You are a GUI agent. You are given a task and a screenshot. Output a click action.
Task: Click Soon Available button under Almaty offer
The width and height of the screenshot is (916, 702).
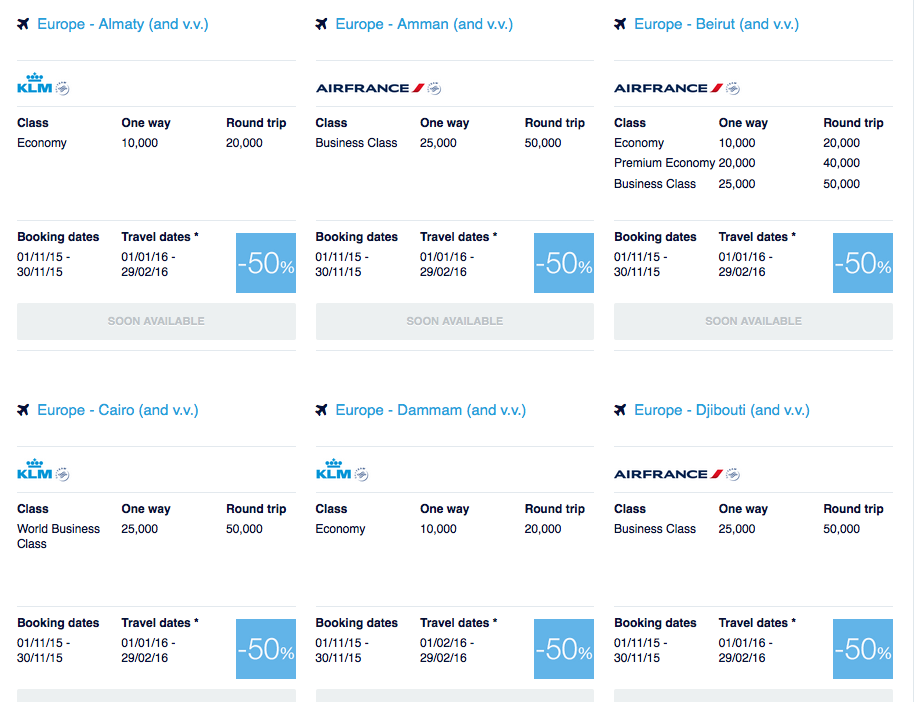[156, 321]
